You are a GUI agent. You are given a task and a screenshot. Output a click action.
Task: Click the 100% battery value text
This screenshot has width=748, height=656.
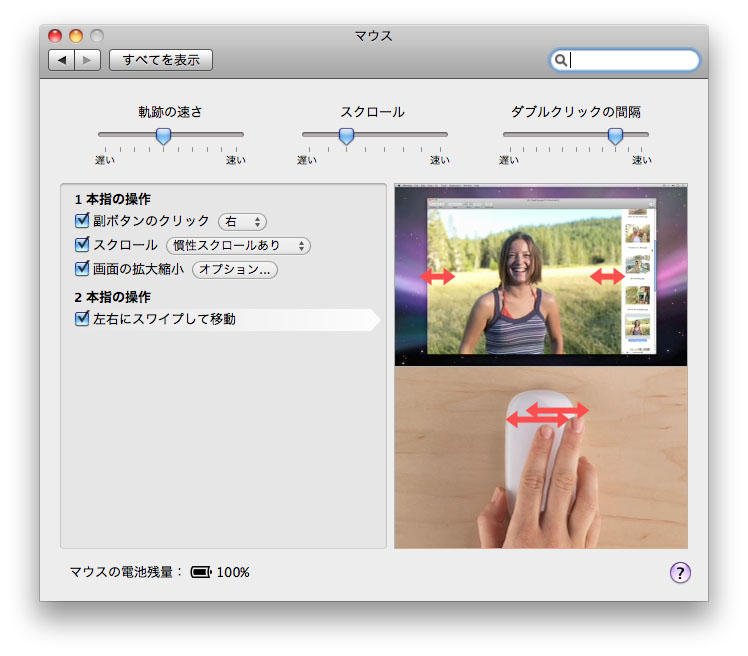(233, 572)
